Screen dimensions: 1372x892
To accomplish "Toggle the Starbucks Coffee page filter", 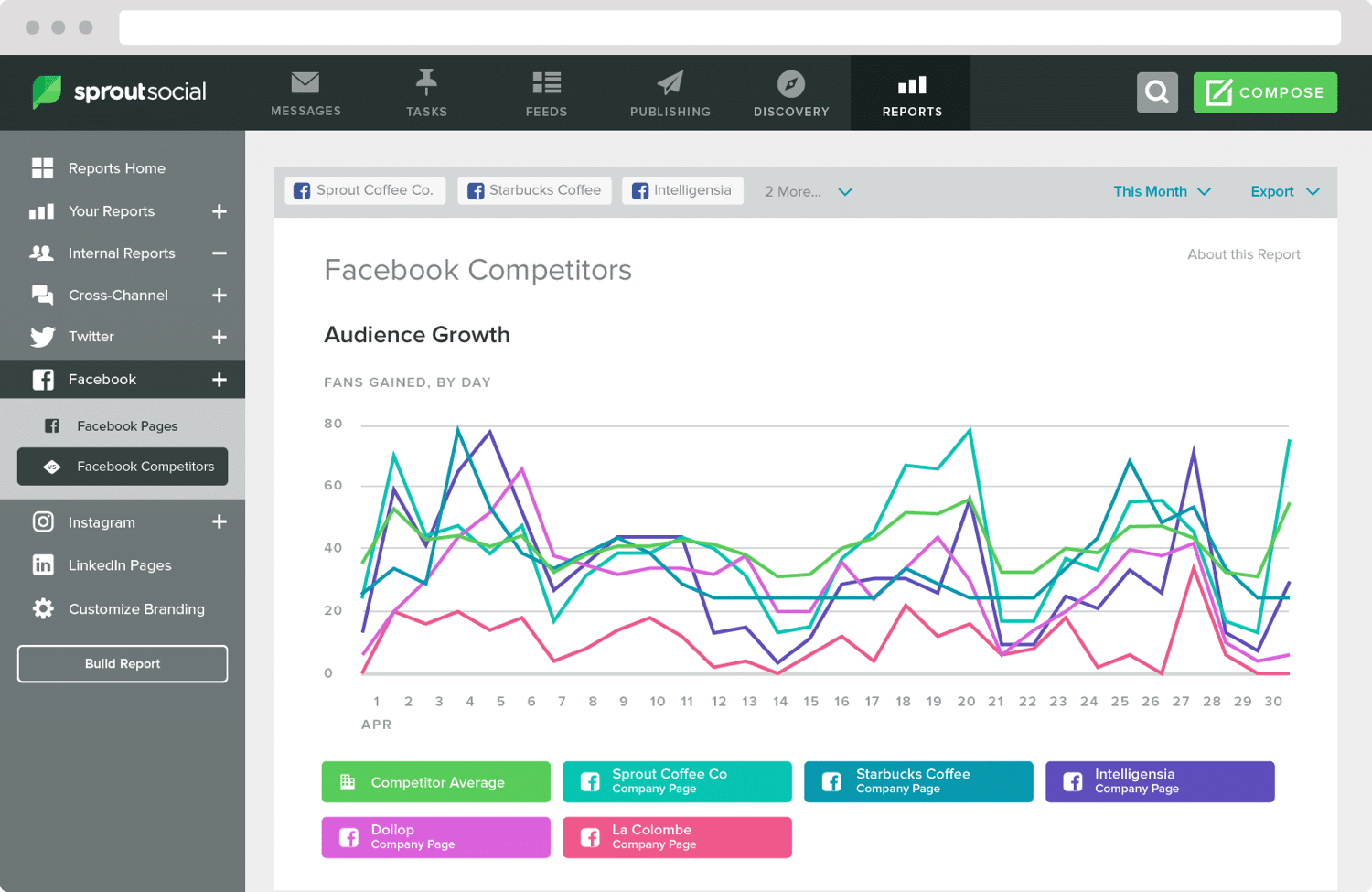I will (534, 190).
